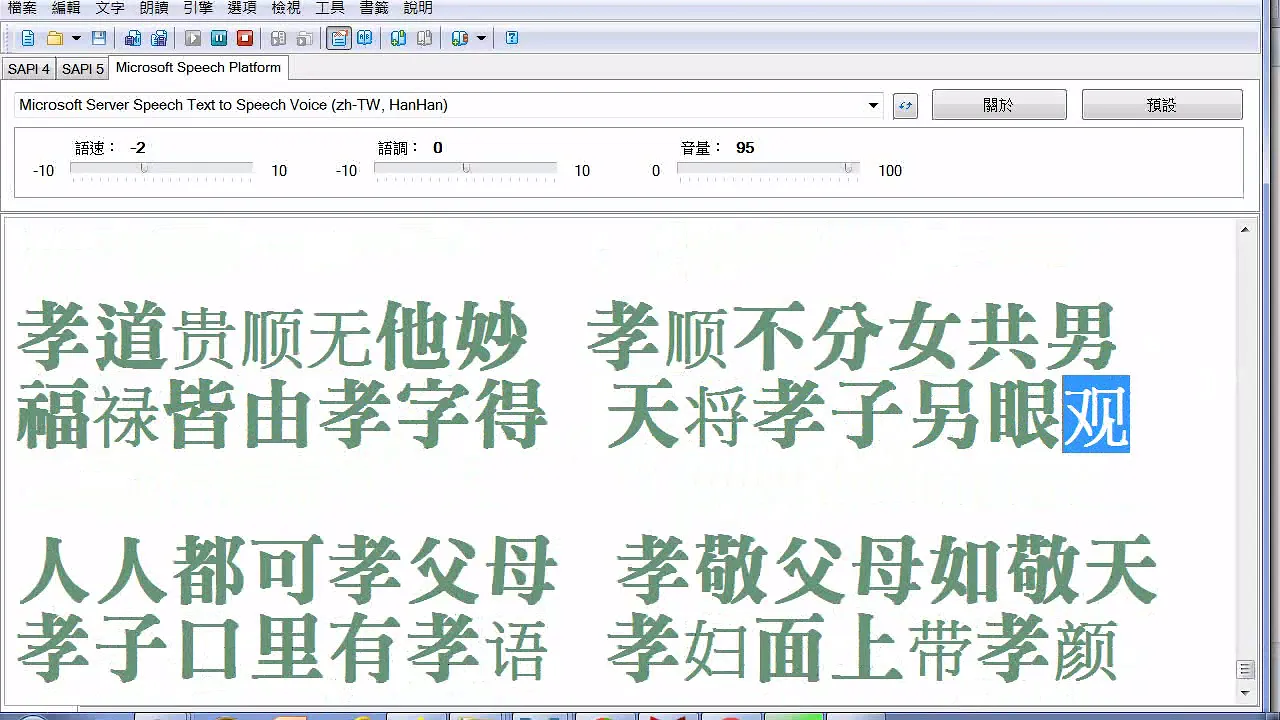Click the phrase 孝子口里有孝语

[x=282, y=648]
